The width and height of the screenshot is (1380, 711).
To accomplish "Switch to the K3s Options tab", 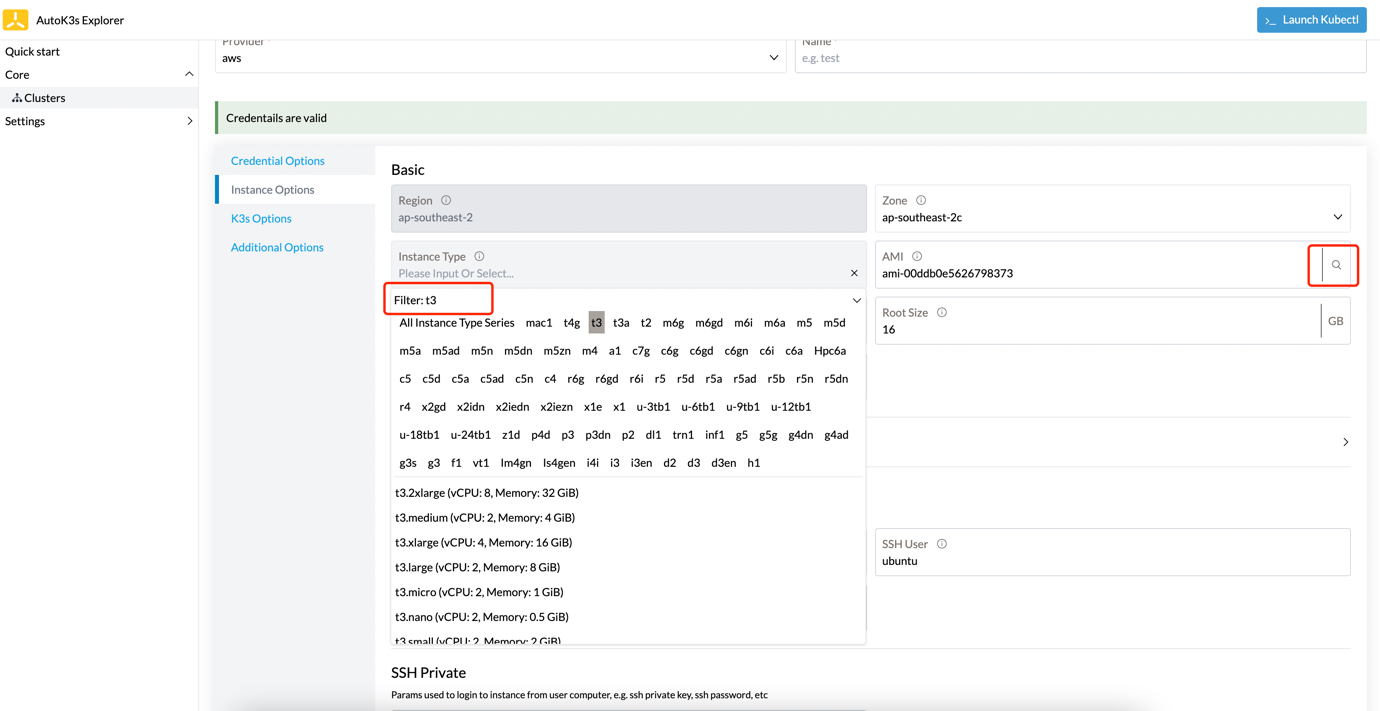I will (261, 218).
